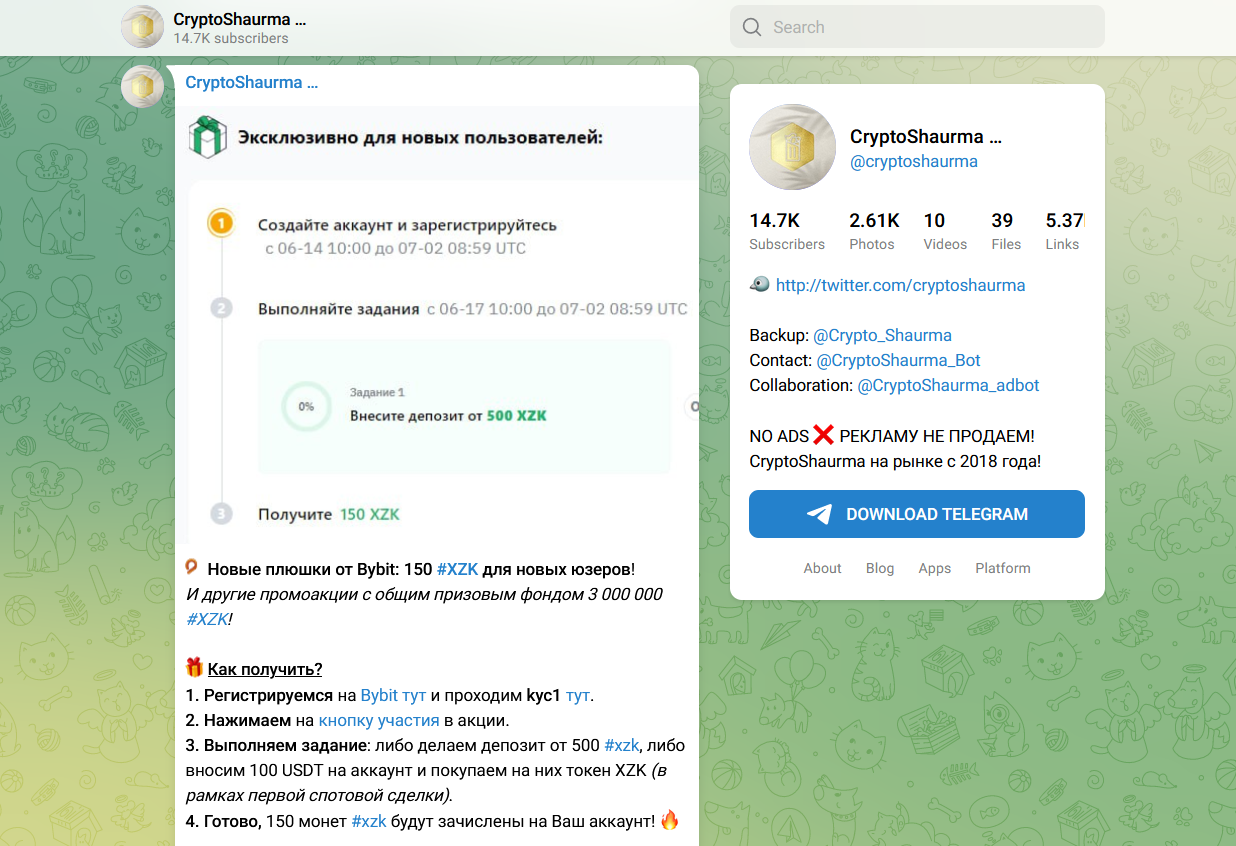
Task: Open the large gold avatar in the channel info card
Action: click(x=792, y=147)
